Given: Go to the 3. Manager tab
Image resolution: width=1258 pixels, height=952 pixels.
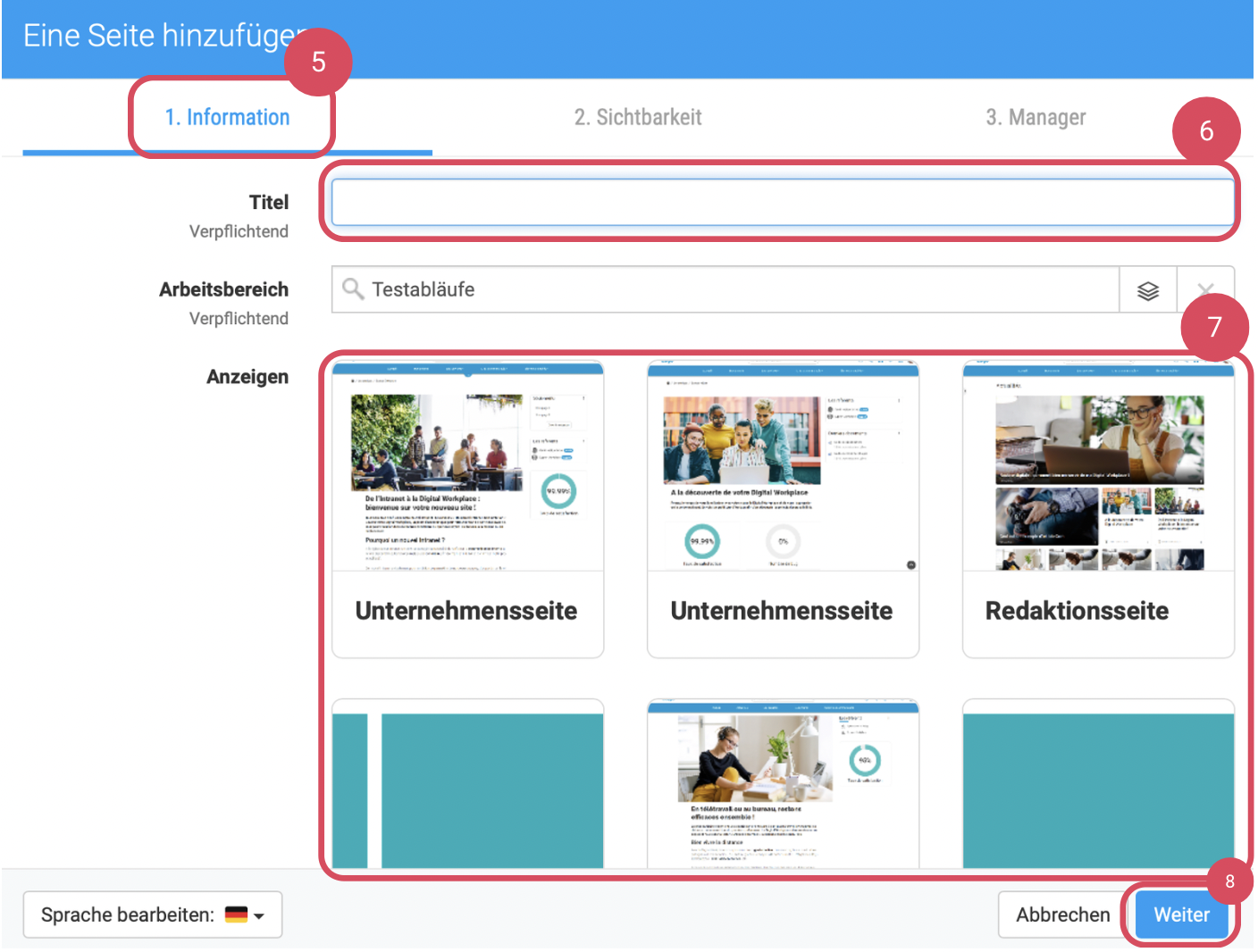Looking at the screenshot, I should pyautogui.click(x=1035, y=118).
